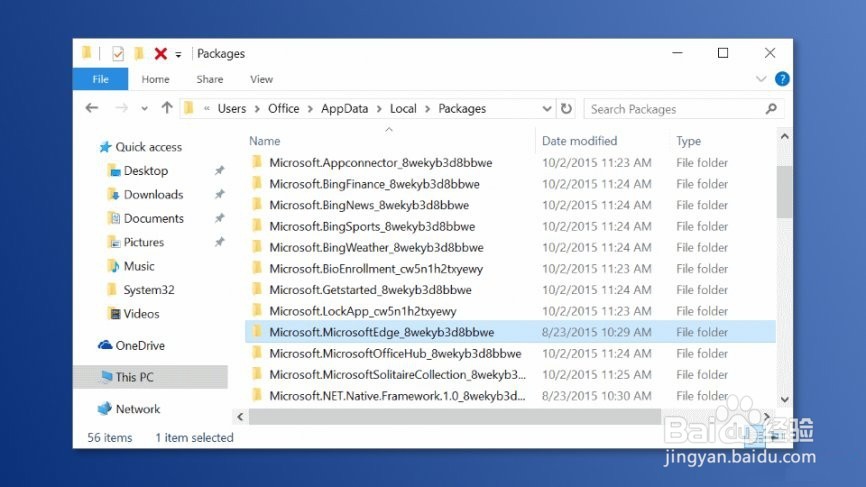Viewport: 866px width, 487px height.
Task: Open Pictures in the navigation pane
Action: coord(144,242)
